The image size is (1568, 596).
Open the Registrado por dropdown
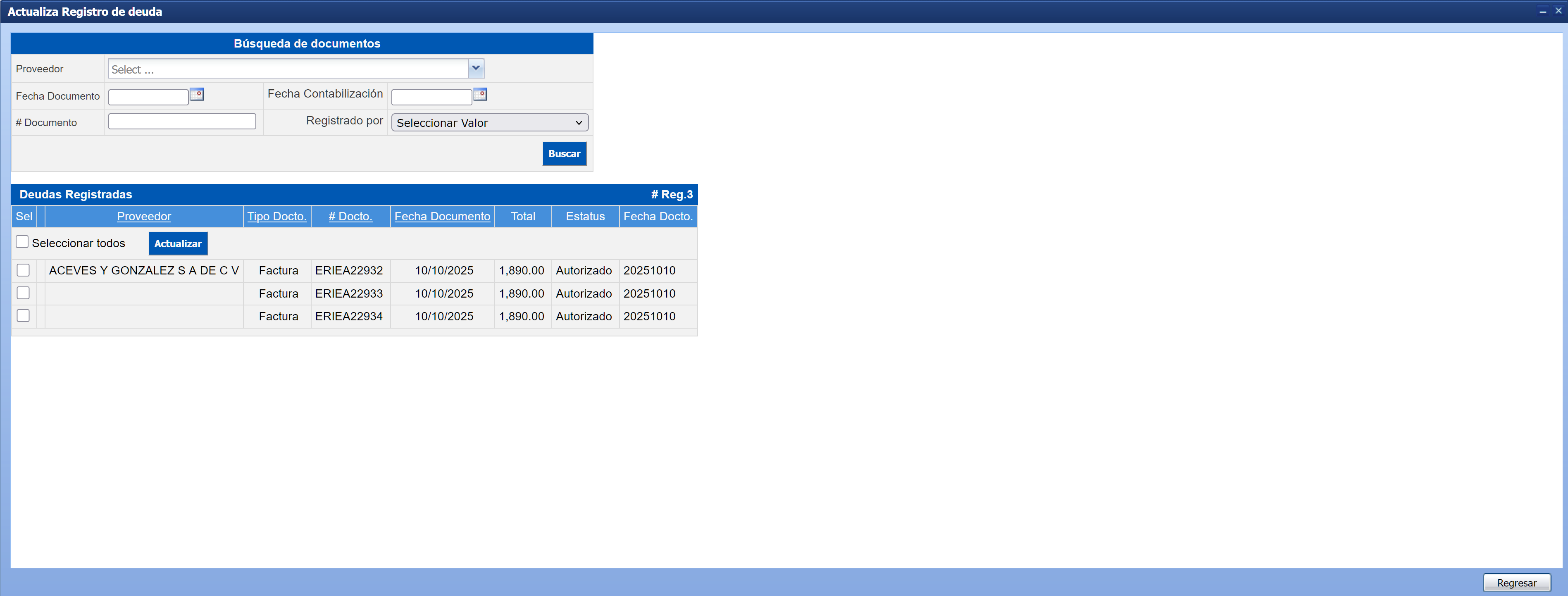489,122
